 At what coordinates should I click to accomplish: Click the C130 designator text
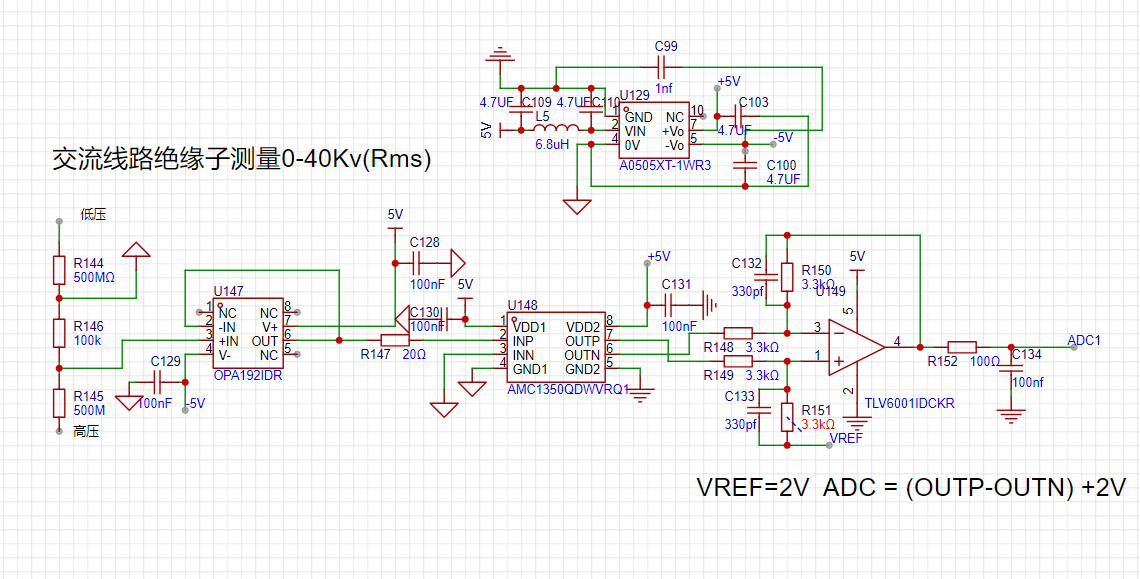[425, 312]
